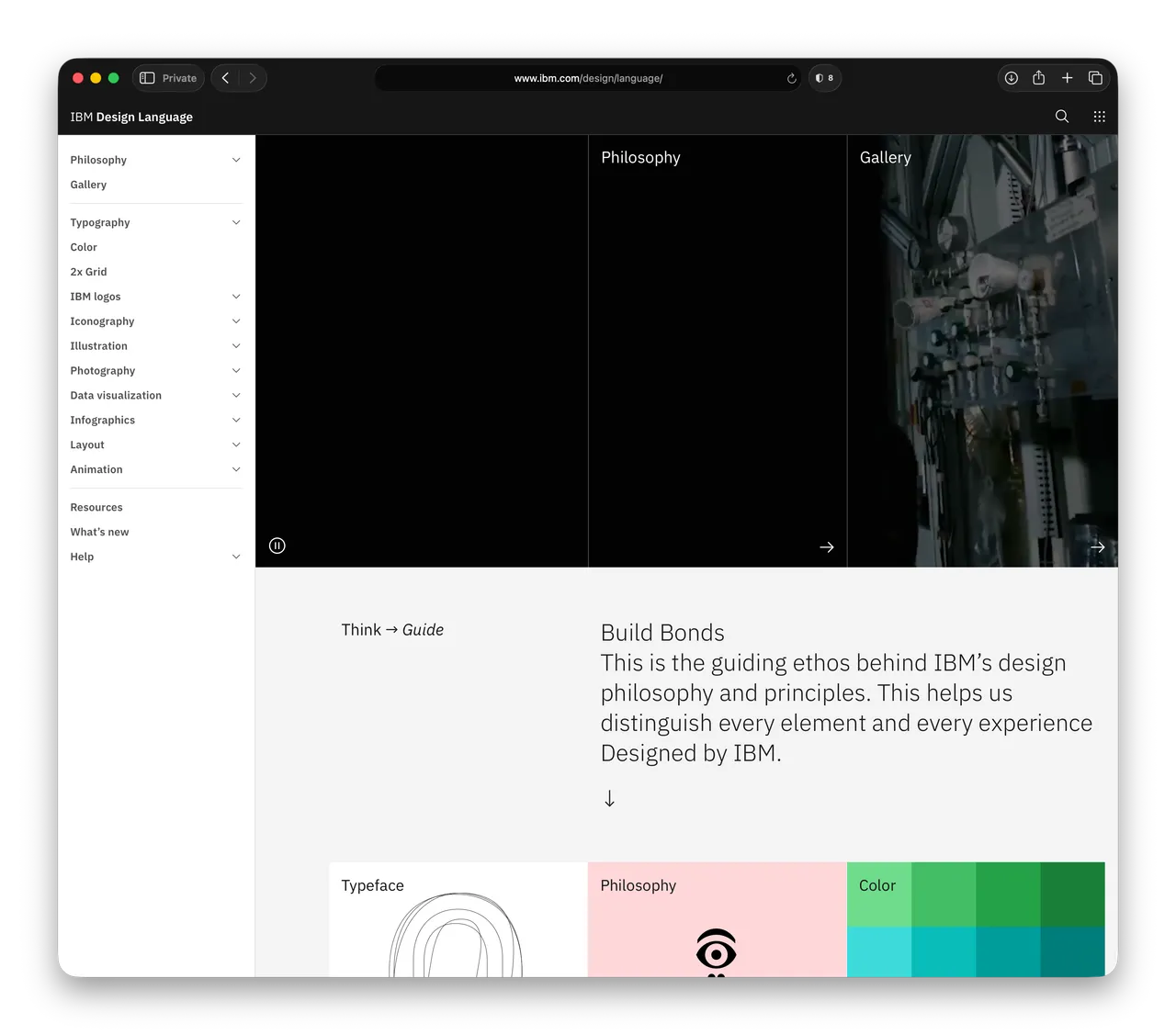Open the Gallery hero panel title
This screenshot has width=1176, height=1035.
tap(886, 157)
